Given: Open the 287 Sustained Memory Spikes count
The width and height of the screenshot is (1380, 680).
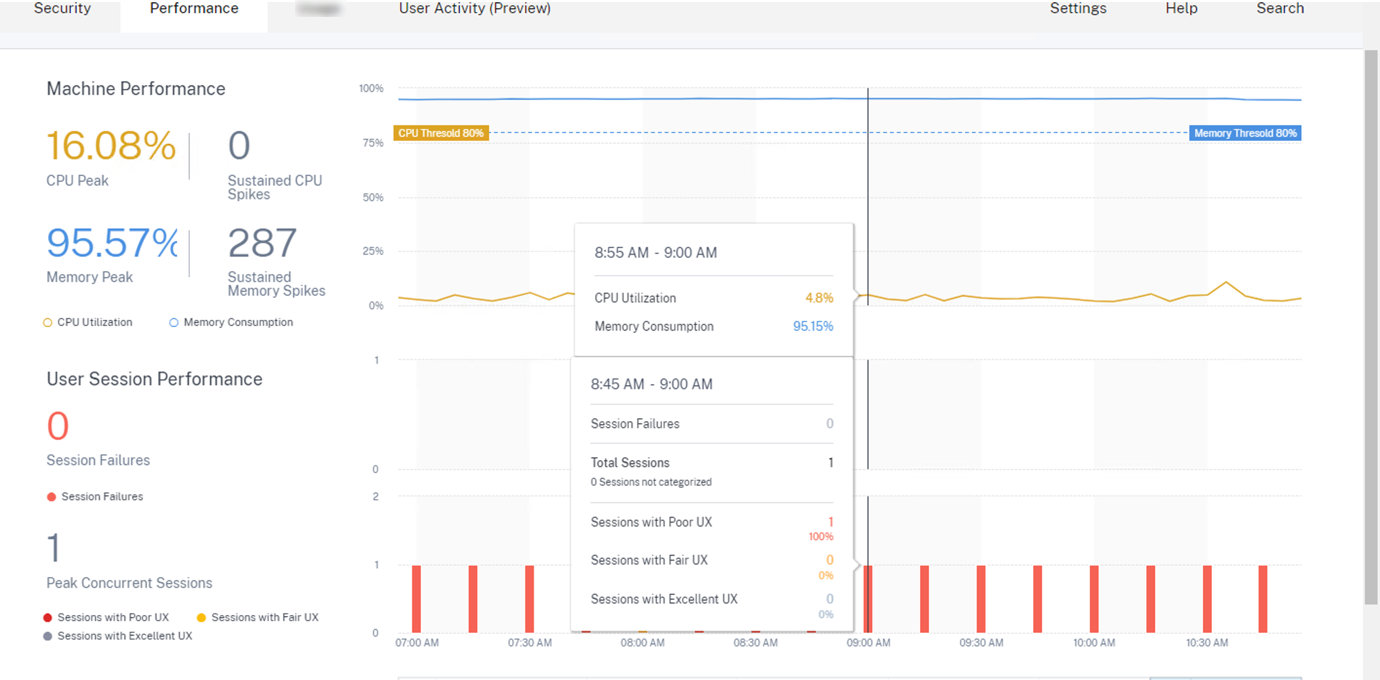Looking at the screenshot, I should 262,243.
